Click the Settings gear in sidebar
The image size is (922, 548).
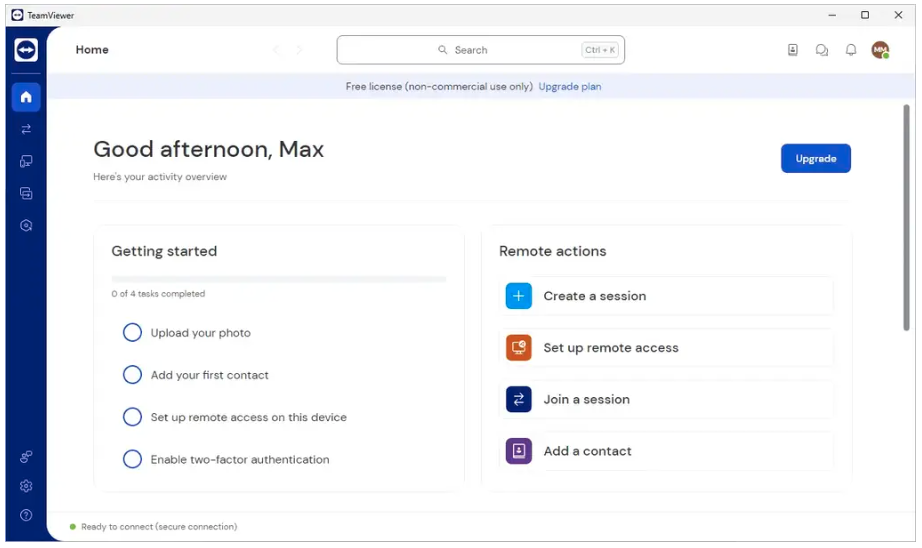coord(26,486)
